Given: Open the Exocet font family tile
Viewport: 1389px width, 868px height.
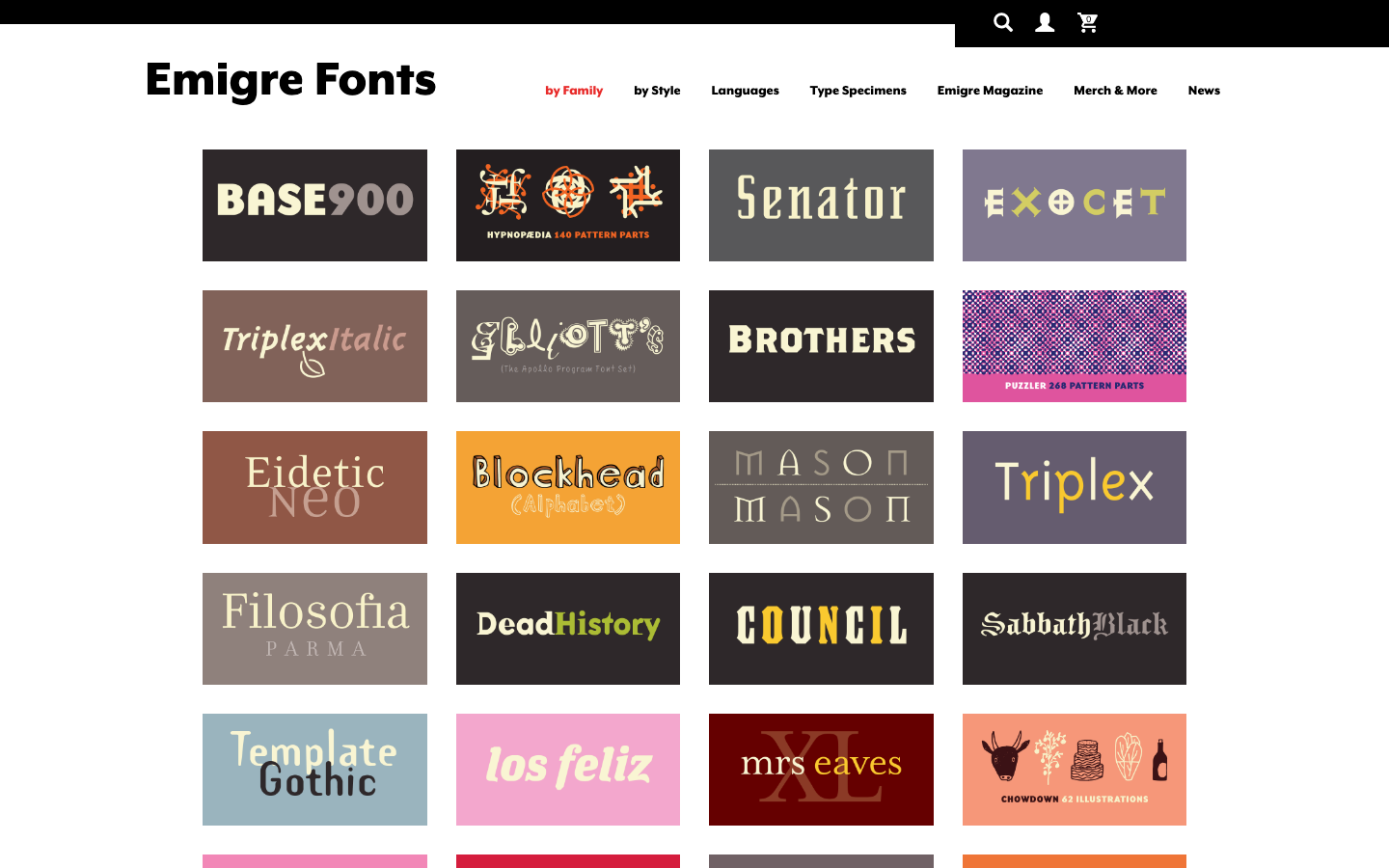Looking at the screenshot, I should point(1075,205).
